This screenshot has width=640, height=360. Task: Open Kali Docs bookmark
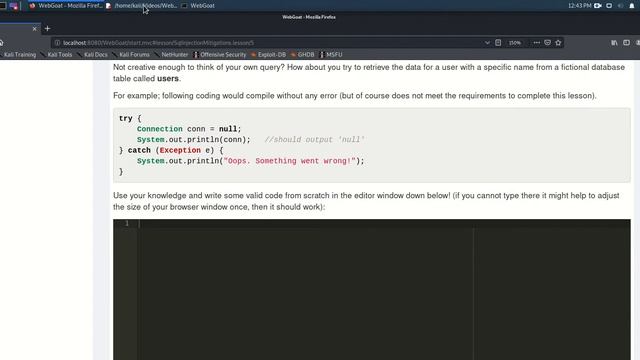pos(93,54)
